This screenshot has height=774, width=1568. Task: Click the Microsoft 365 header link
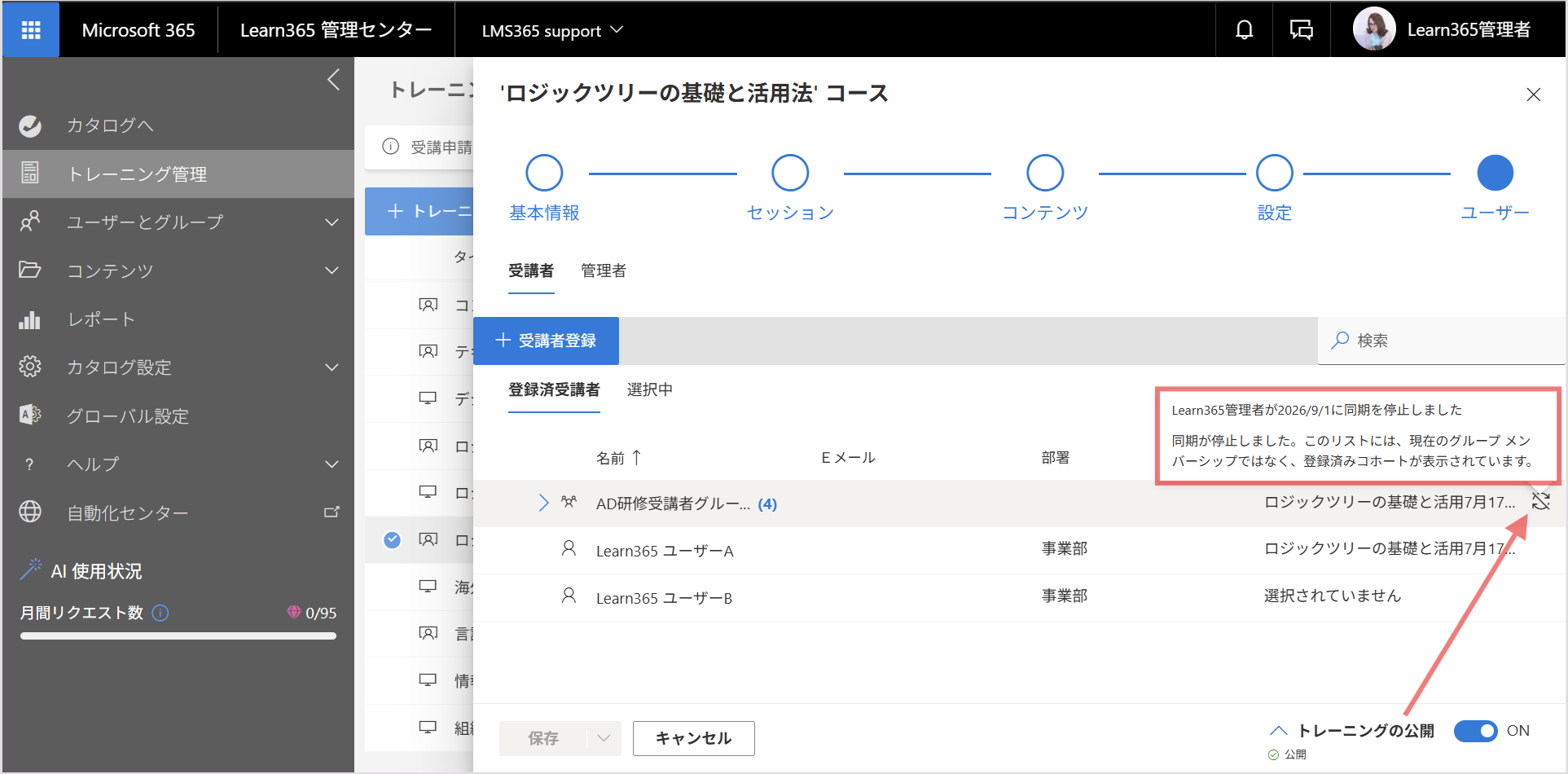[x=138, y=30]
